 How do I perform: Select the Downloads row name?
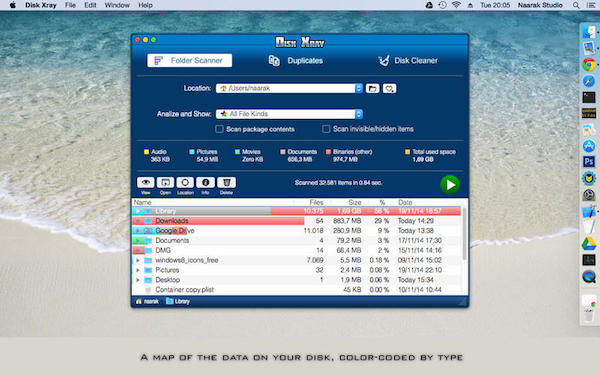tap(172, 221)
